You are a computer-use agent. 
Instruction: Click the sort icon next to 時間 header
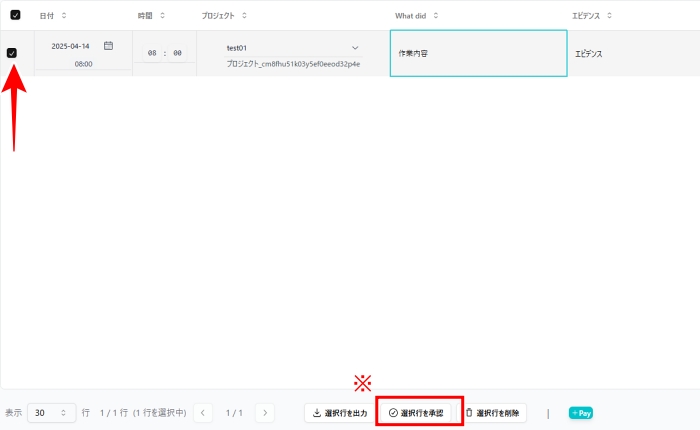pyautogui.click(x=163, y=16)
